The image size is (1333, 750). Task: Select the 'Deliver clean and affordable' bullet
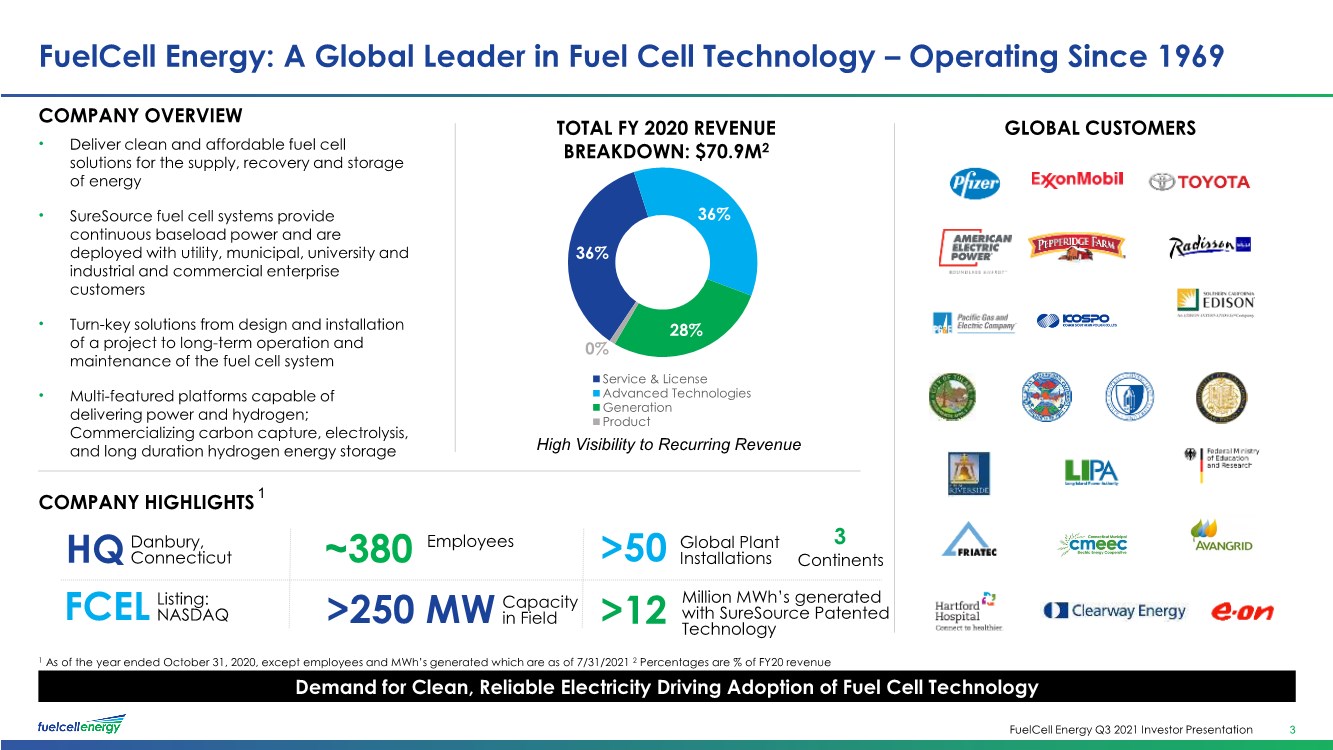[236, 163]
